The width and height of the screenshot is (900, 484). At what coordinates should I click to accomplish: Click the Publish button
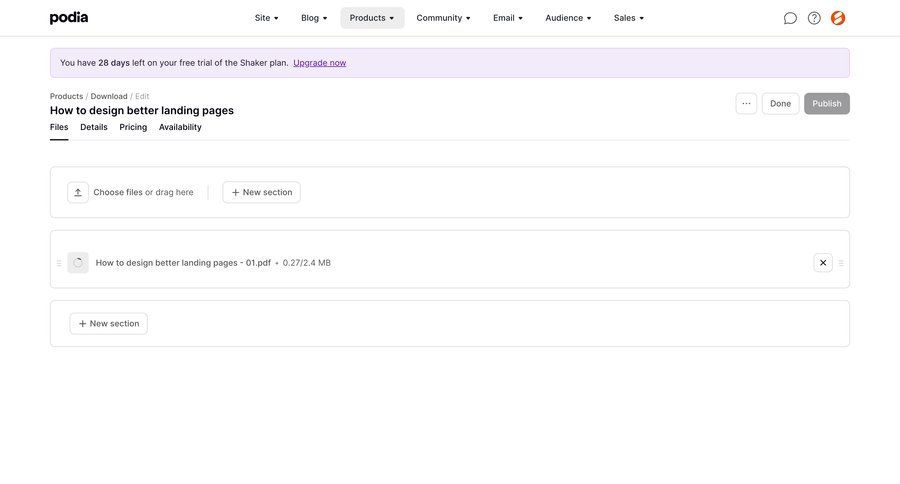(x=827, y=104)
